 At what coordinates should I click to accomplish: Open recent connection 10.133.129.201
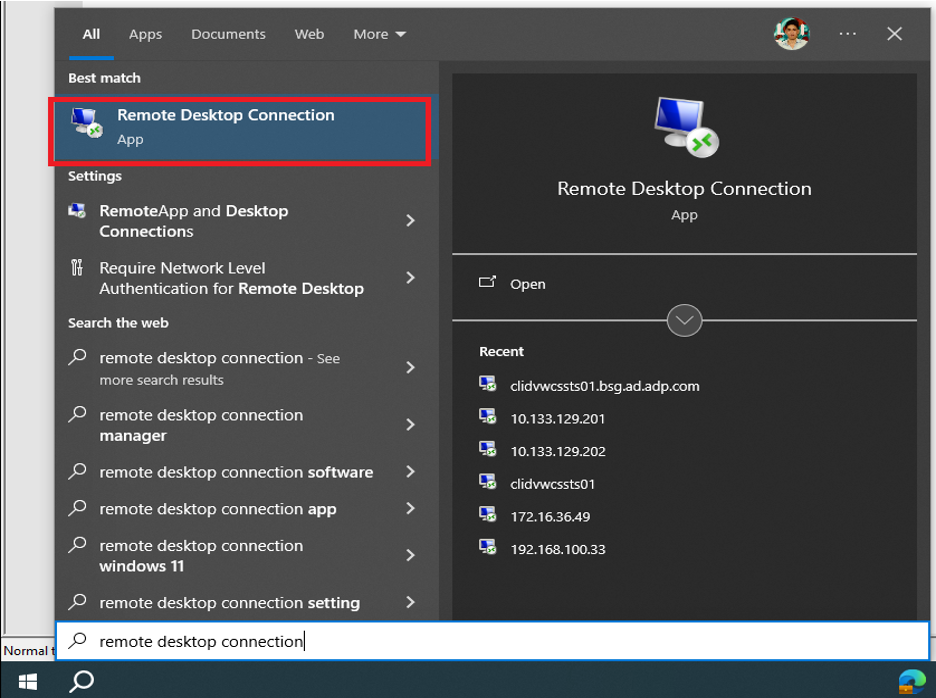558,419
